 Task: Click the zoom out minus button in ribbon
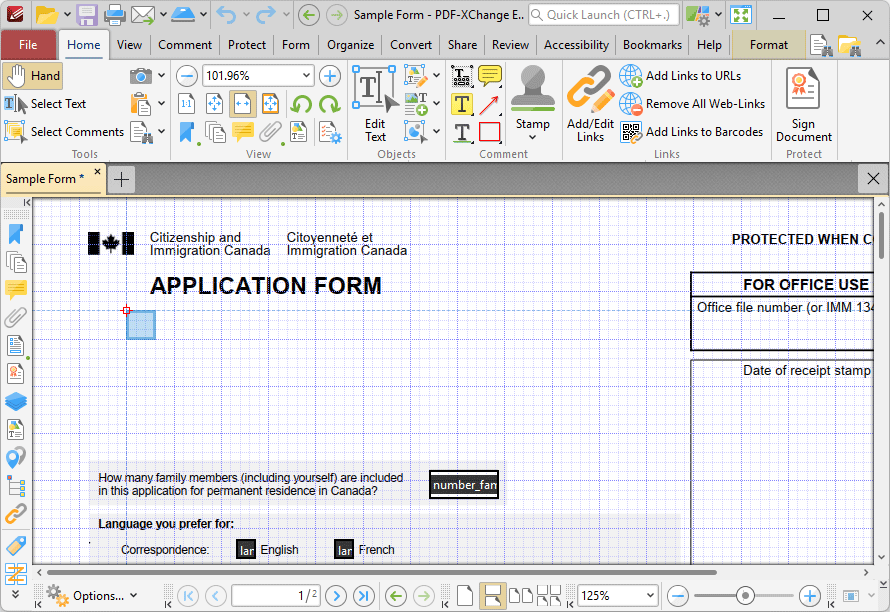(x=186, y=76)
